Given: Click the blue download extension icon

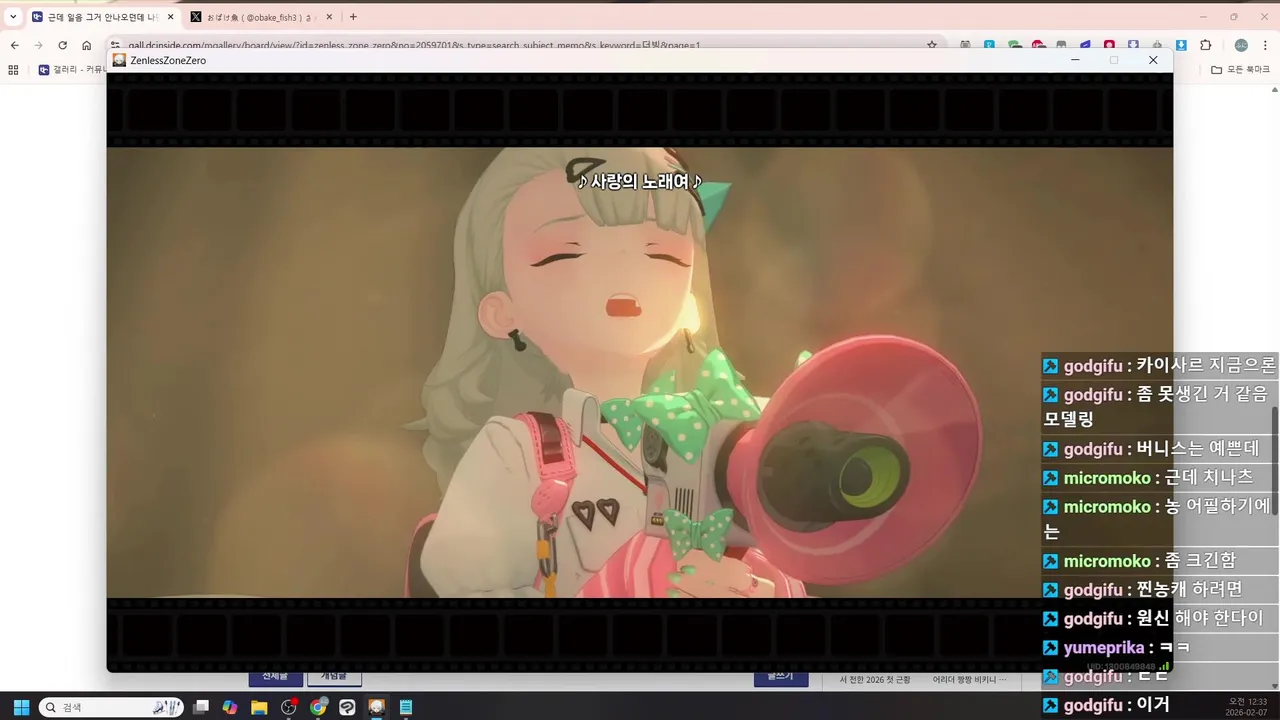Looking at the screenshot, I should [x=1181, y=45].
